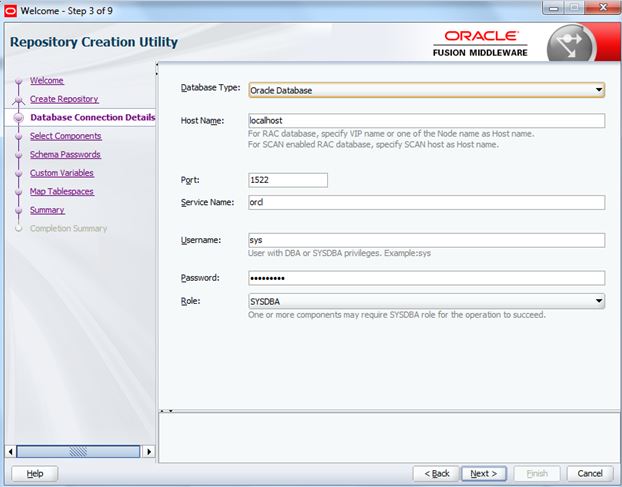
Task: Open Map Tablespaces step
Action: [62, 192]
